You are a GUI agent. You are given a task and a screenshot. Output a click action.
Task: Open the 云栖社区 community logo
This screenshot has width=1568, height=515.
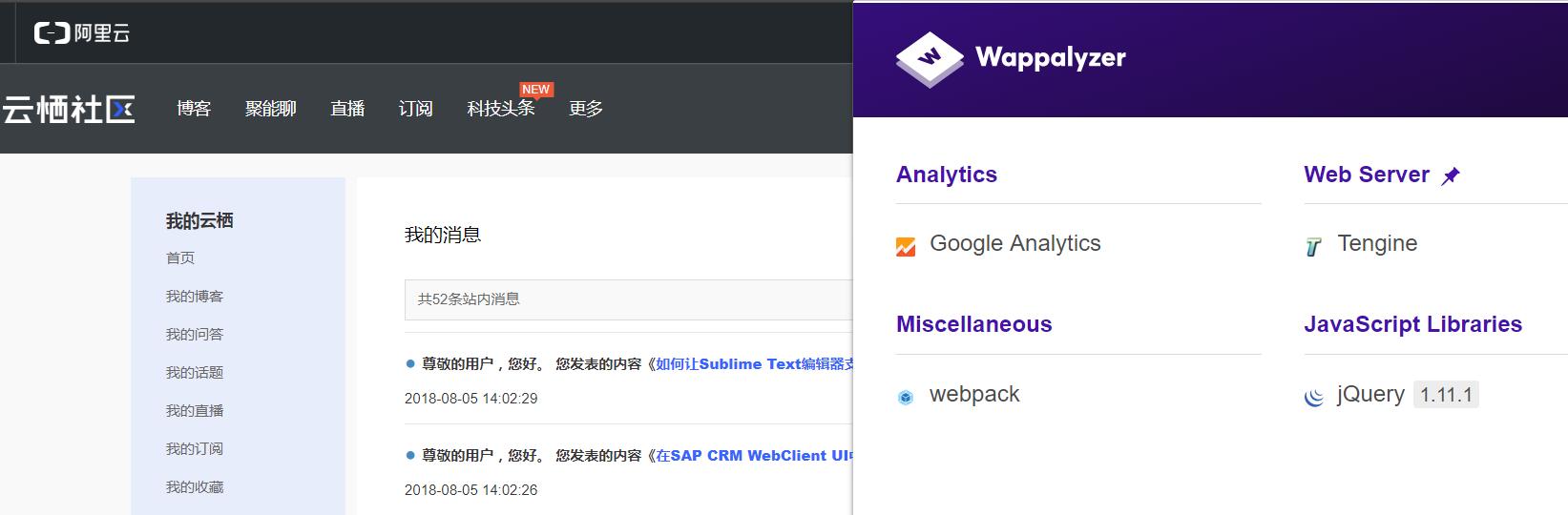pyautogui.click(x=68, y=109)
